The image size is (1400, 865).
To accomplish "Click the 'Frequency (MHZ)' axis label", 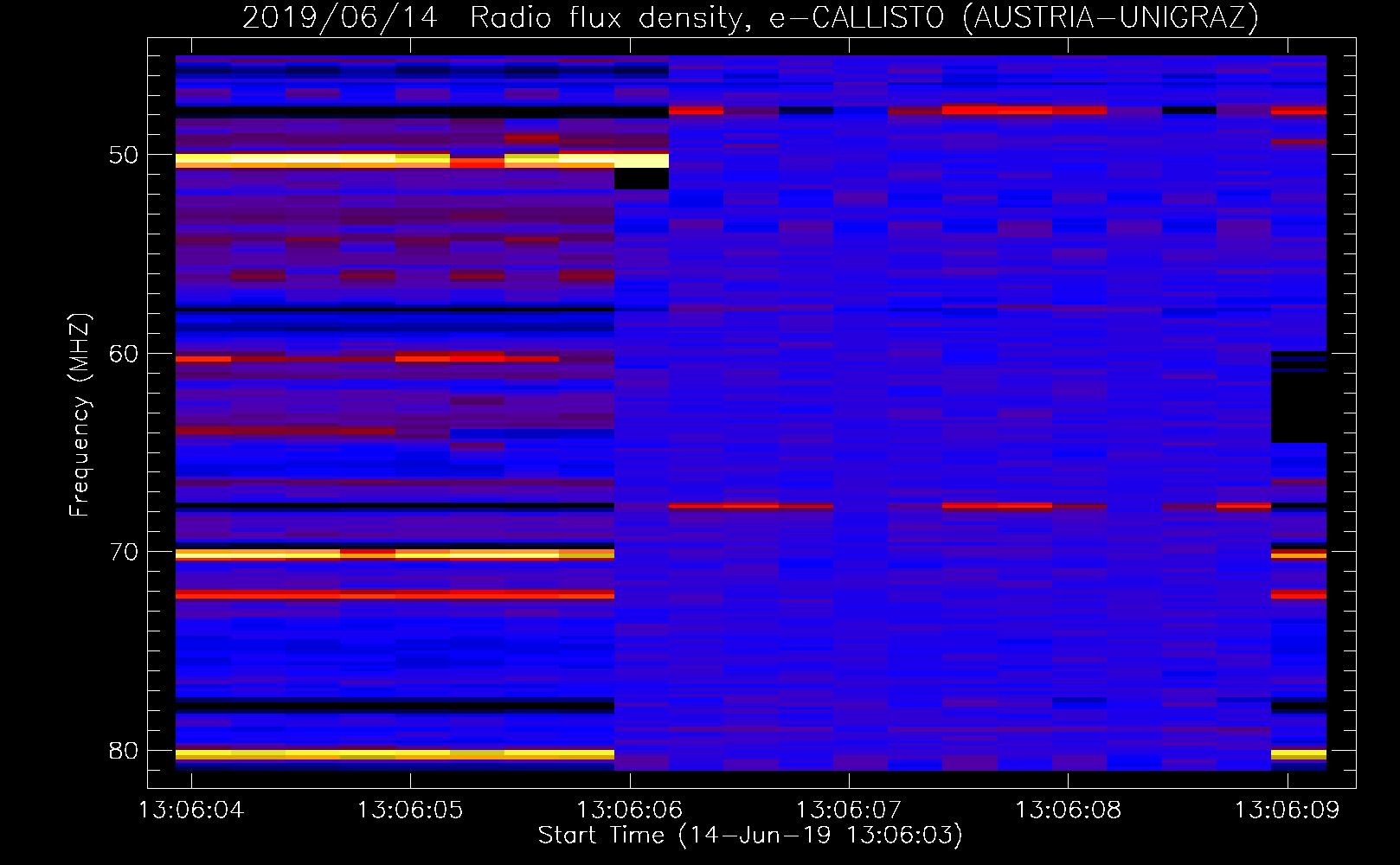I will [79, 414].
